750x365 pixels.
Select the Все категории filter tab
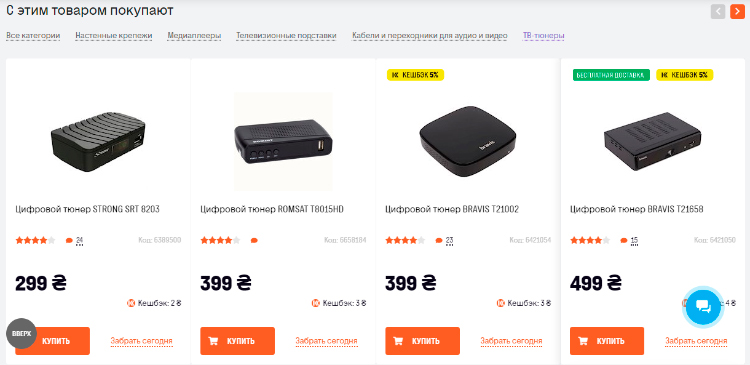33,35
